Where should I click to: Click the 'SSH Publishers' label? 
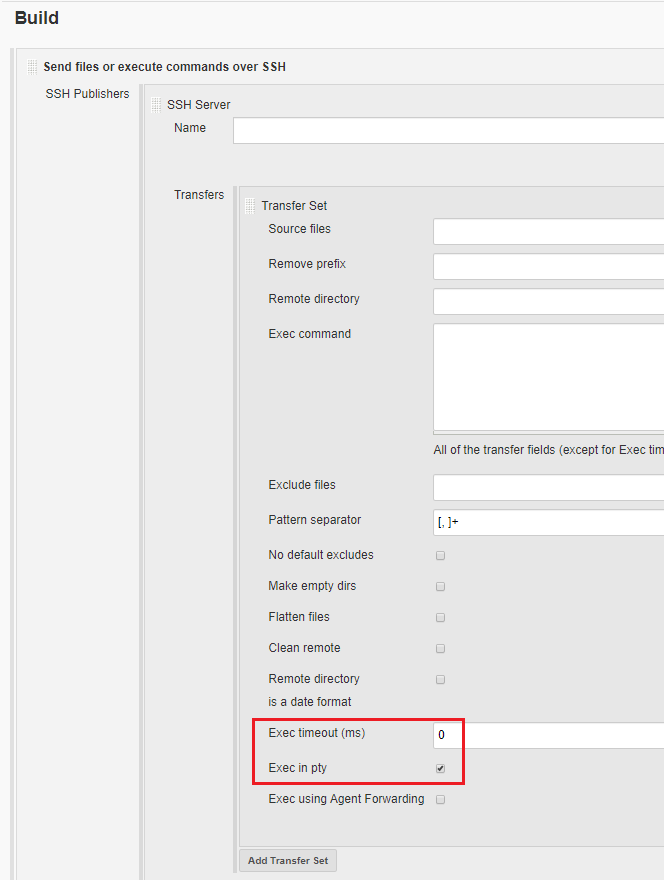coord(87,94)
